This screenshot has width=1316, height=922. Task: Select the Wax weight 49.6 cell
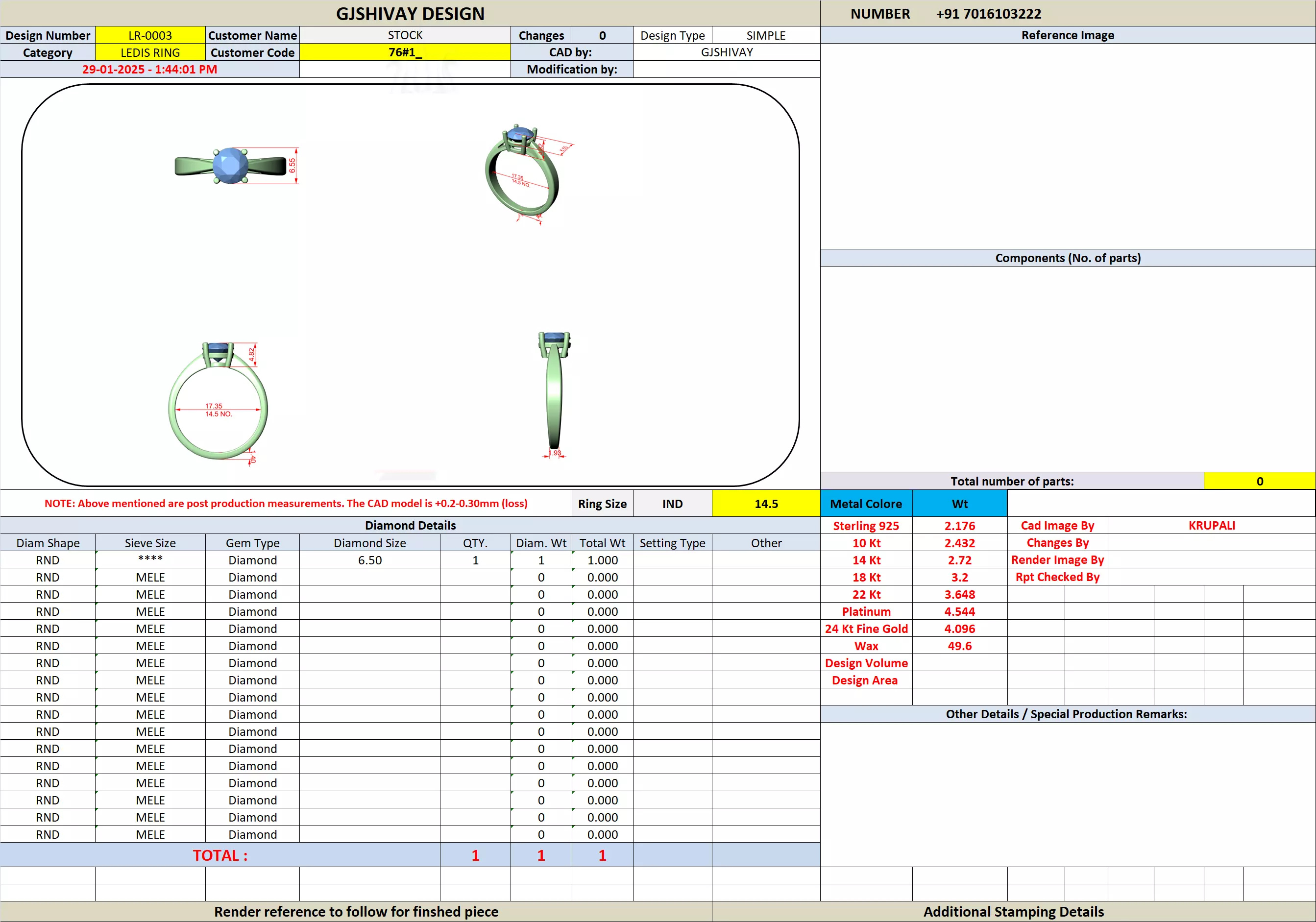pos(959,646)
